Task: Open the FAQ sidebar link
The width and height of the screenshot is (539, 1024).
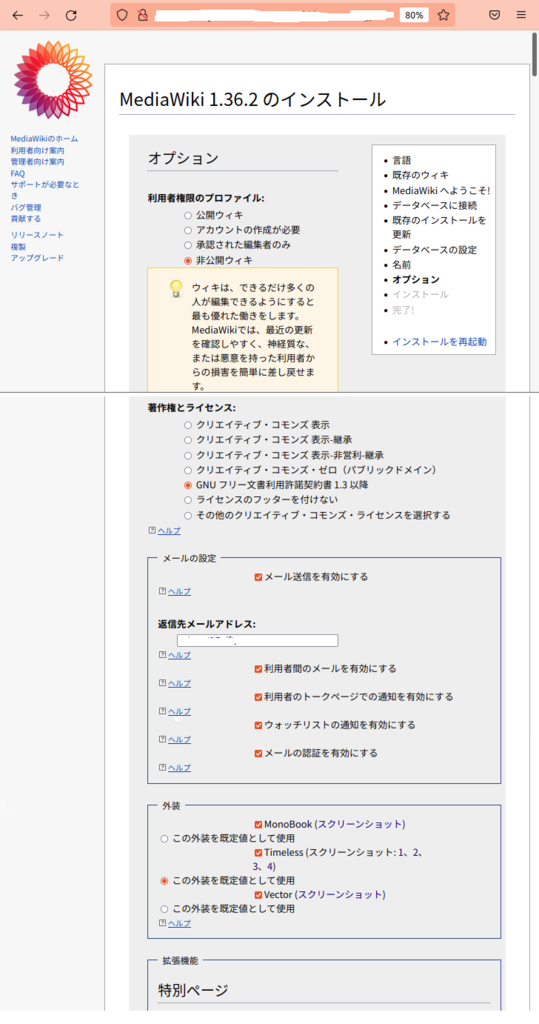Action: [x=18, y=174]
